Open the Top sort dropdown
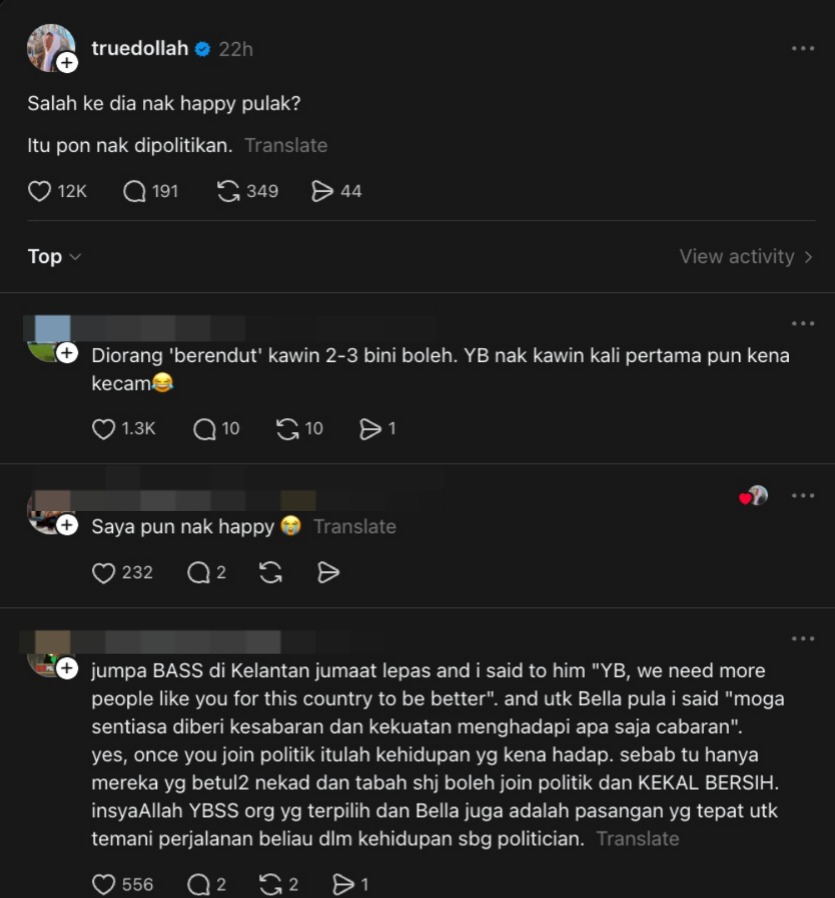Image resolution: width=835 pixels, height=898 pixels. [54, 257]
